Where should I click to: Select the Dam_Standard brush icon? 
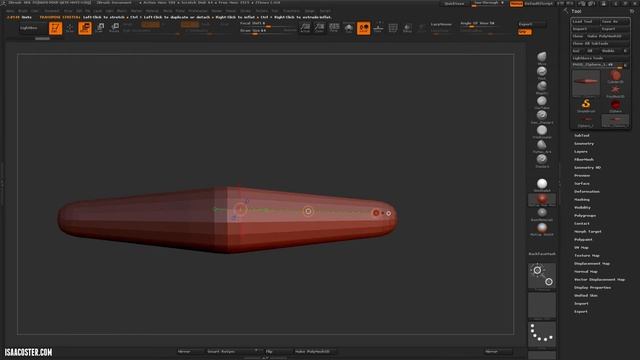[x=542, y=117]
